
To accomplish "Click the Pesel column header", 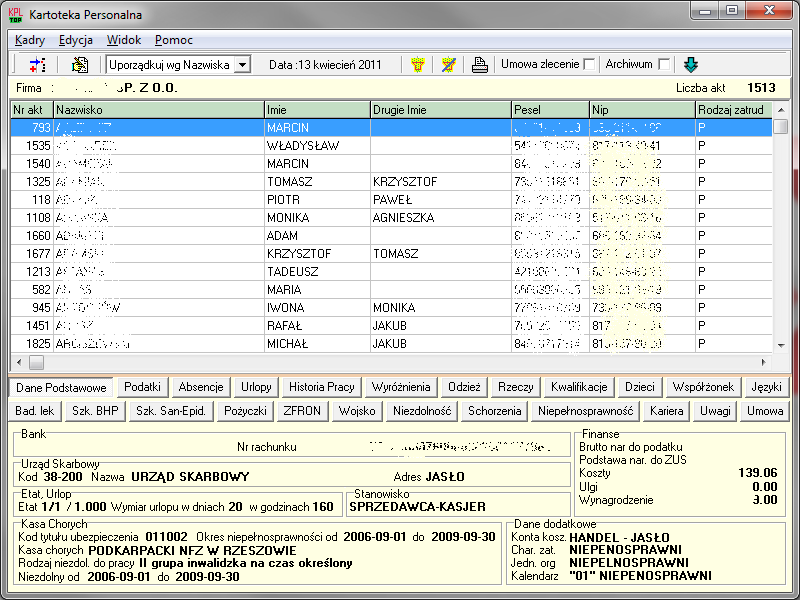I will (x=551, y=110).
